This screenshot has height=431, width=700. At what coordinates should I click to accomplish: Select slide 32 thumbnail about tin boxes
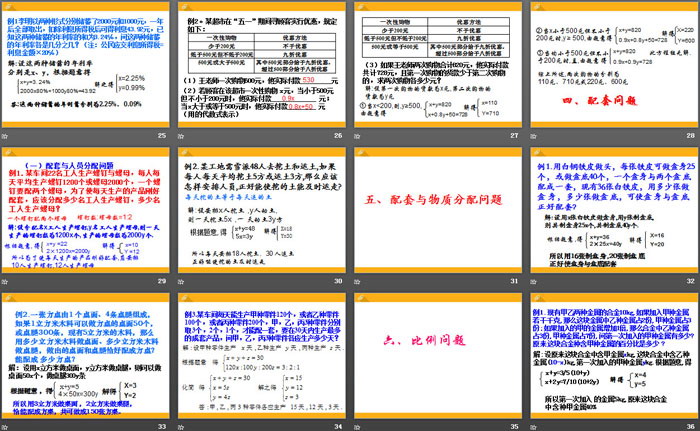coord(614,210)
